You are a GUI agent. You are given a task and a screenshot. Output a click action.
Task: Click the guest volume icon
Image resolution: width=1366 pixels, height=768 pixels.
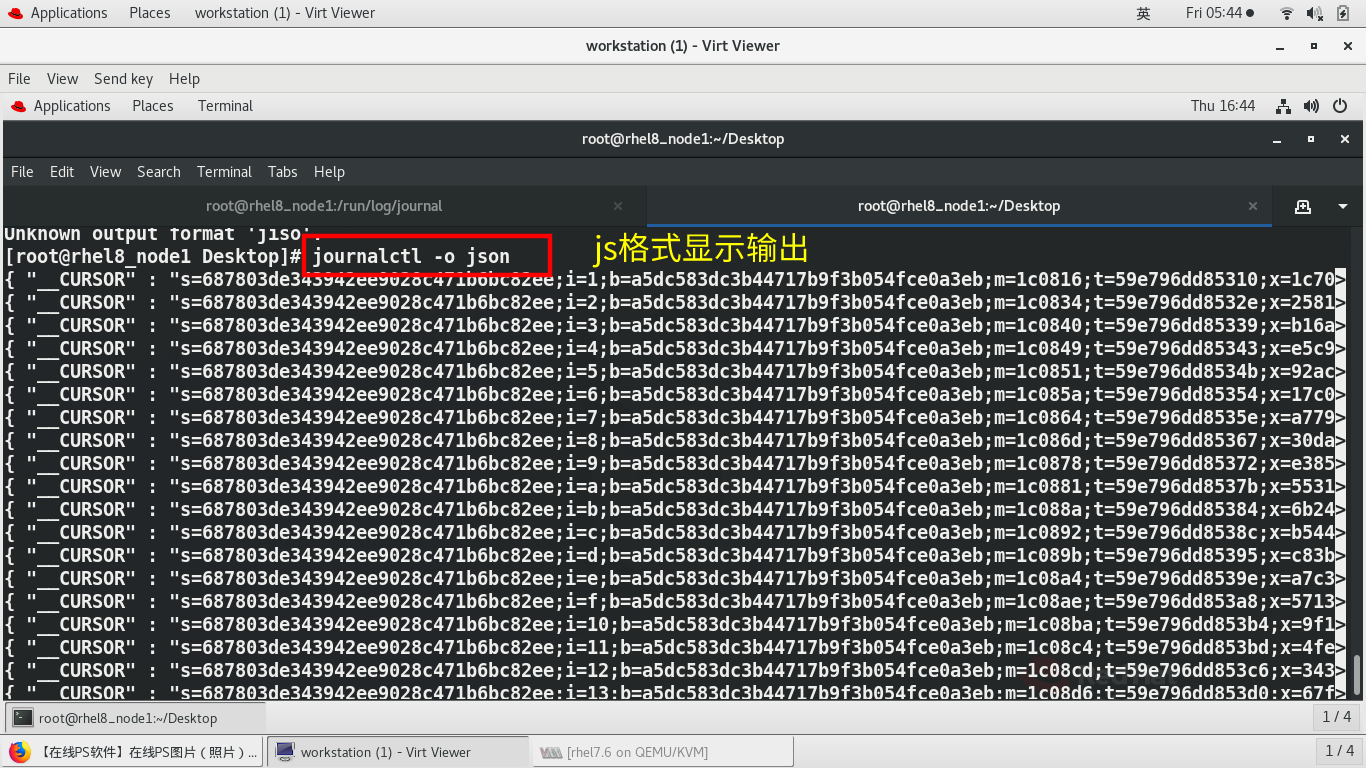(1312, 106)
